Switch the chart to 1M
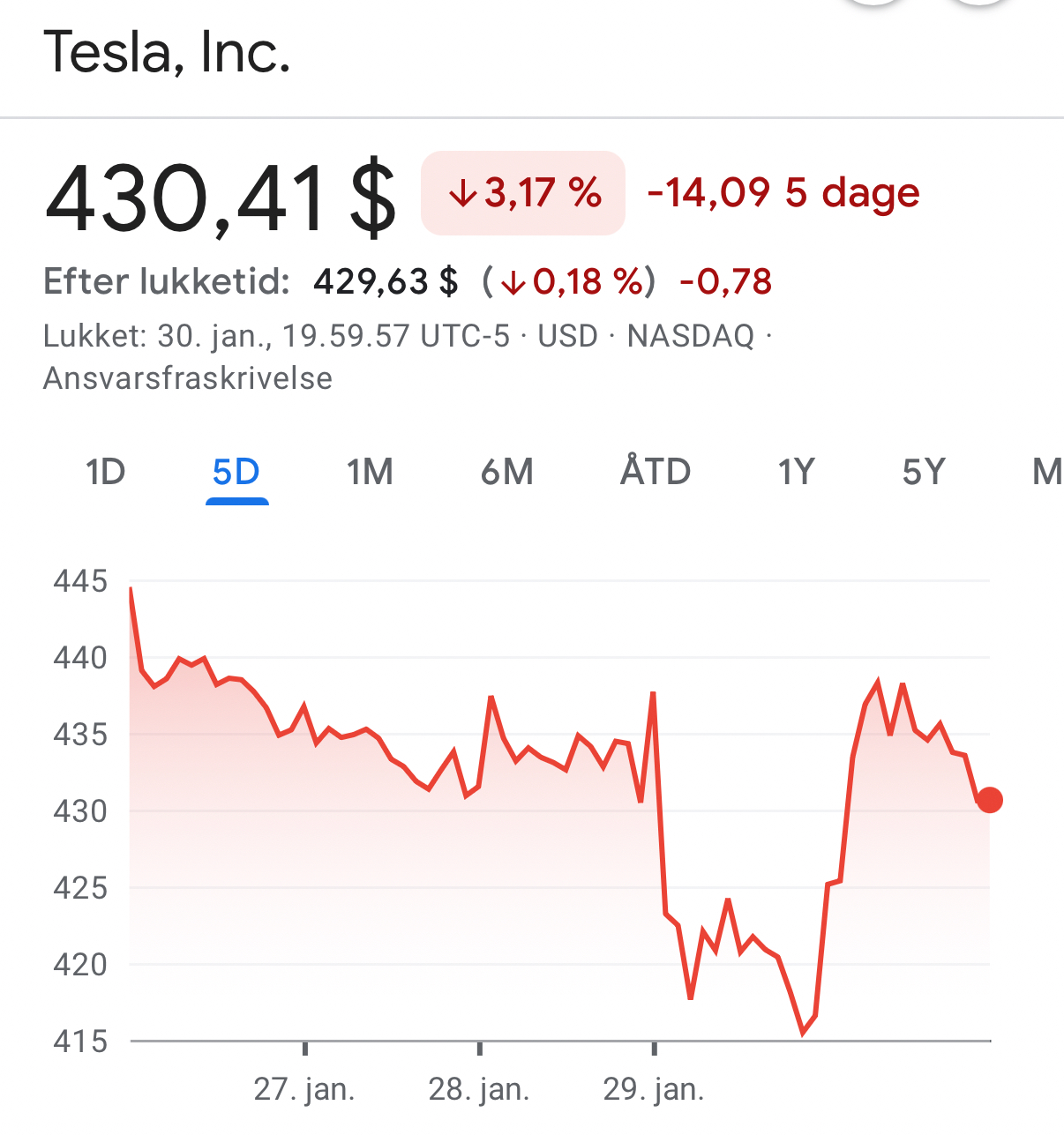 (370, 472)
